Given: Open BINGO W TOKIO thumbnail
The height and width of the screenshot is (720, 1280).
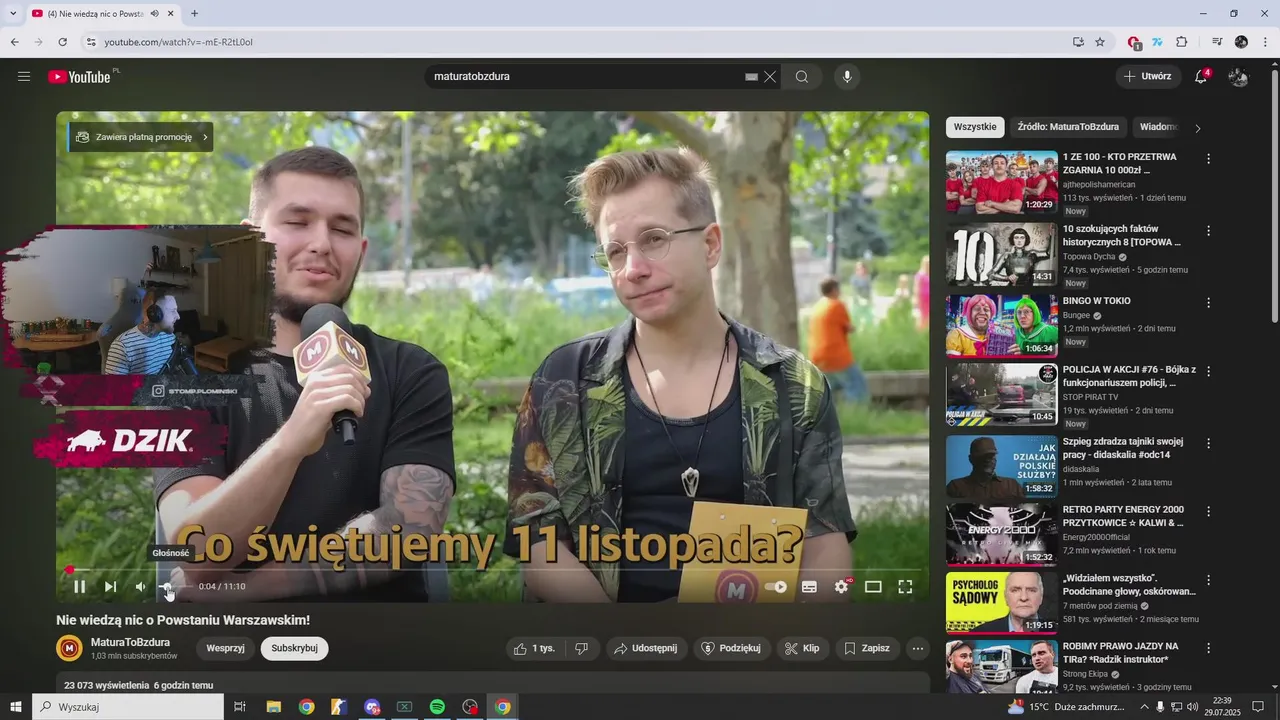Looking at the screenshot, I should click(x=1001, y=326).
